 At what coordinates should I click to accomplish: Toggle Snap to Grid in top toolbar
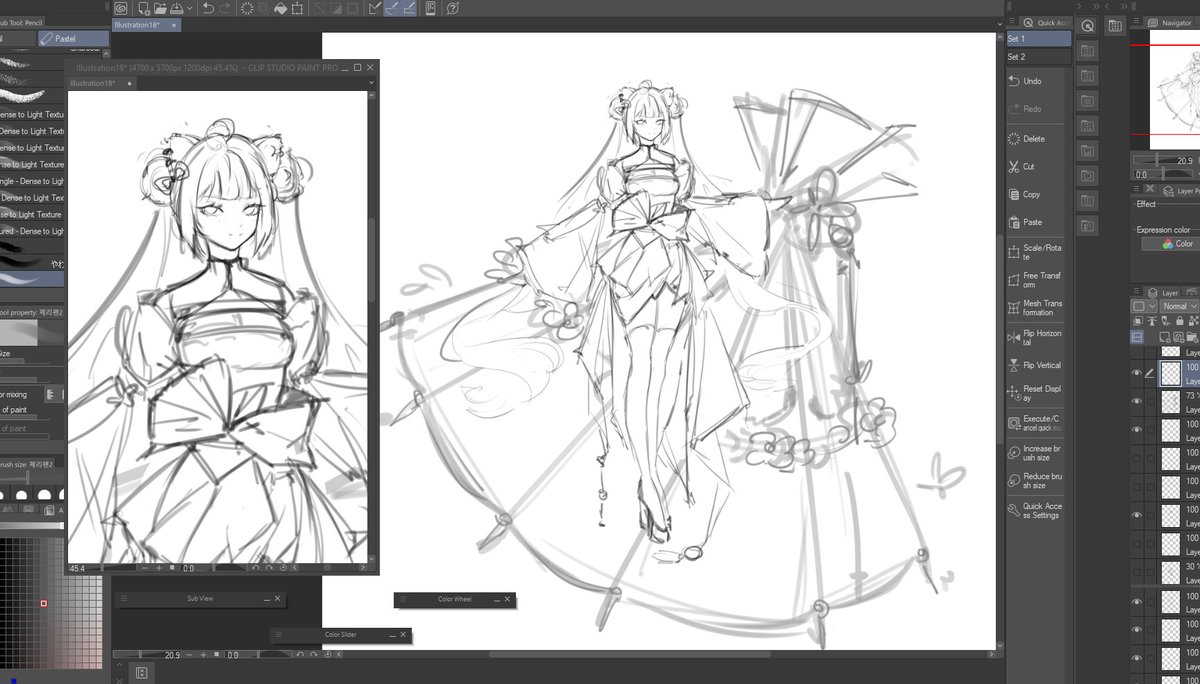(x=411, y=8)
